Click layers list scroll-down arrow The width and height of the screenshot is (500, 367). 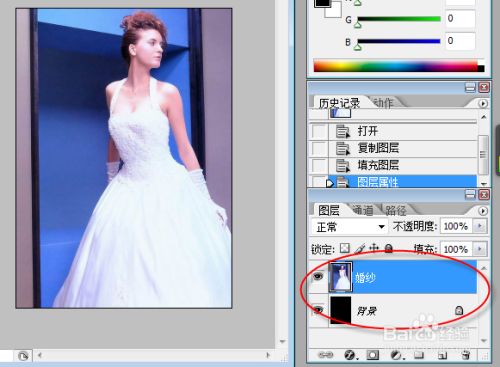coord(483,340)
